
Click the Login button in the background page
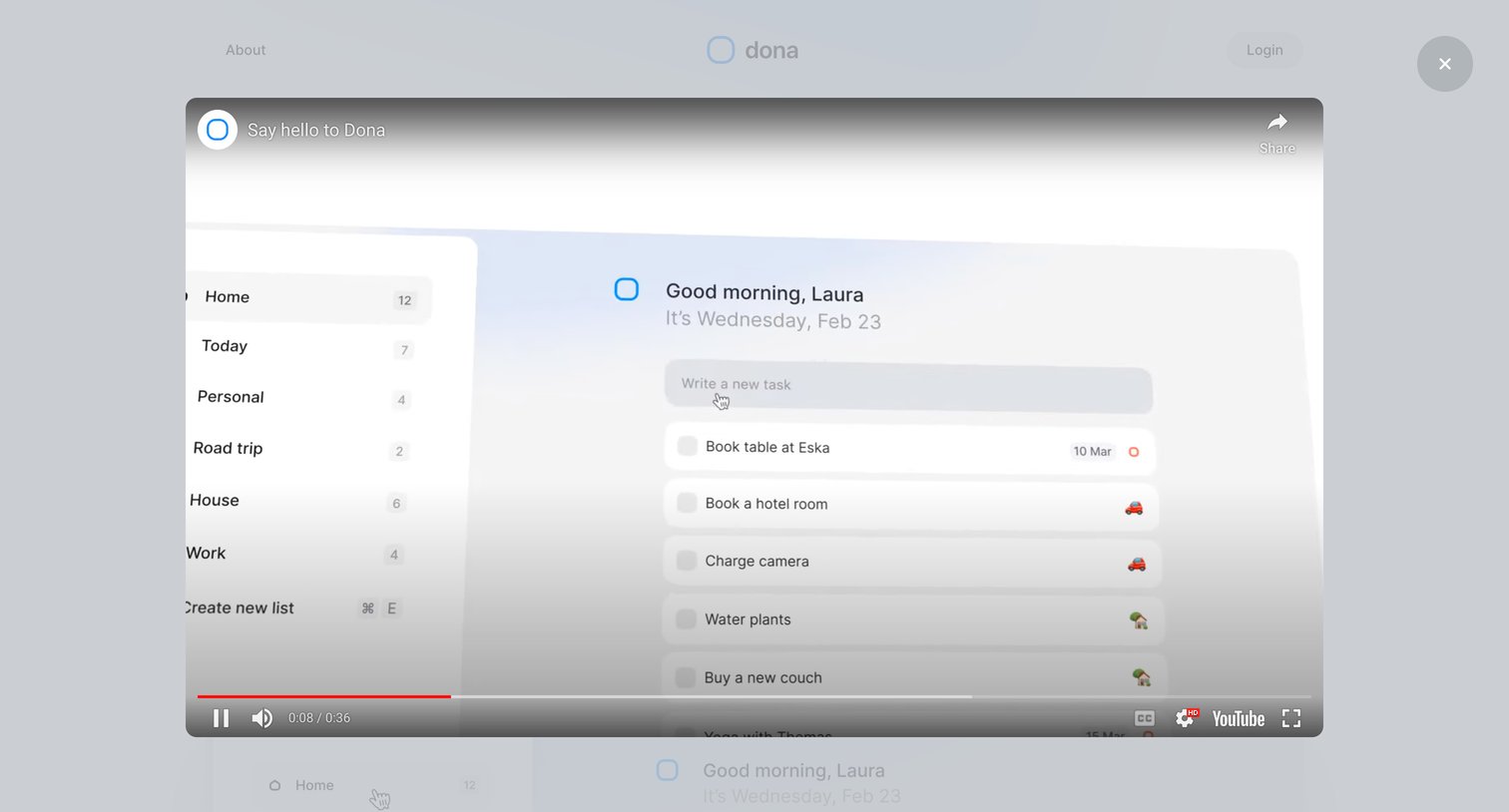click(x=1264, y=50)
